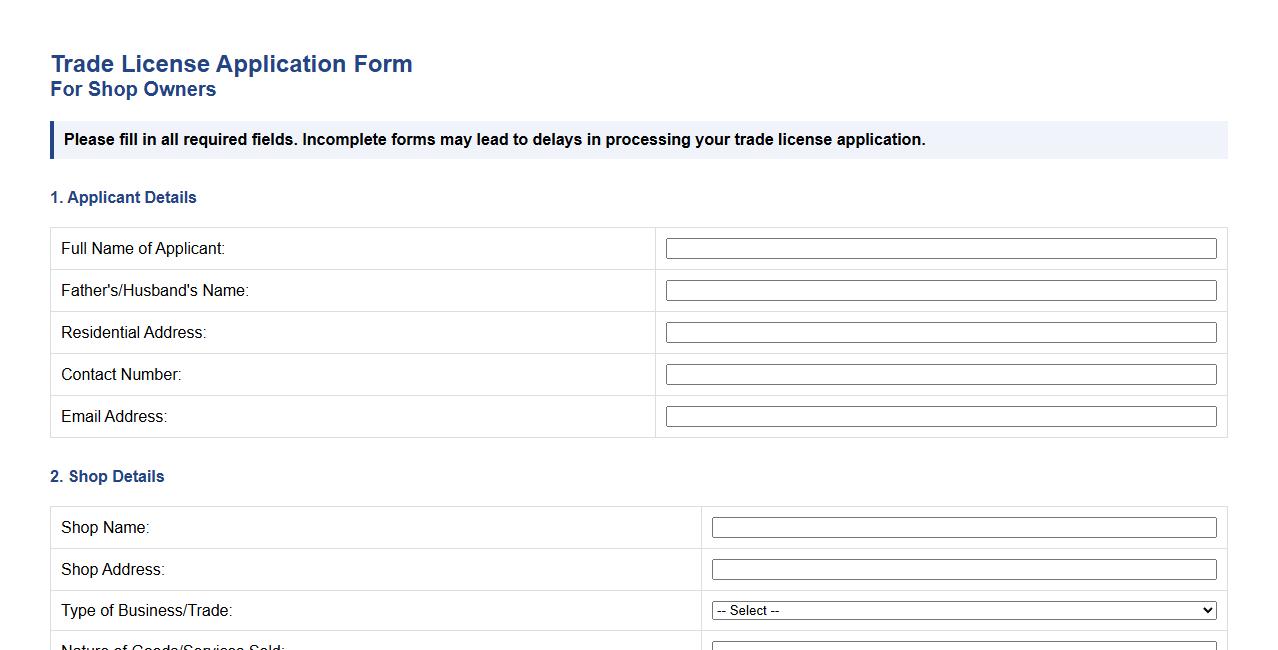The height and width of the screenshot is (650, 1278).
Task: Click the '2. Shop Details' section heading
Action: tap(107, 476)
